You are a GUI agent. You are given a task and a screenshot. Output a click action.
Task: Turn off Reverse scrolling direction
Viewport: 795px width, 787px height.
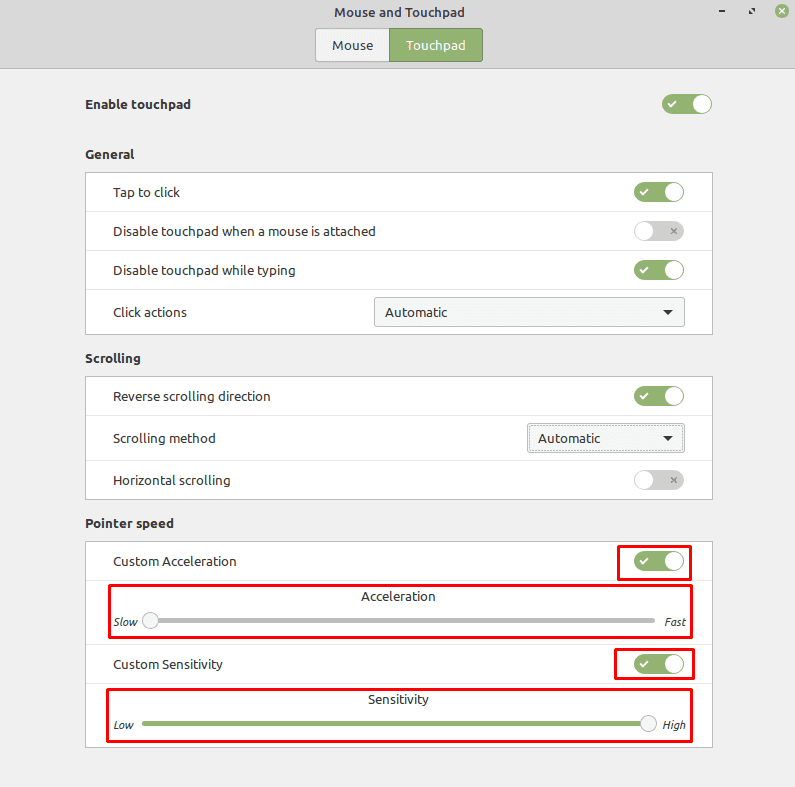(x=659, y=396)
